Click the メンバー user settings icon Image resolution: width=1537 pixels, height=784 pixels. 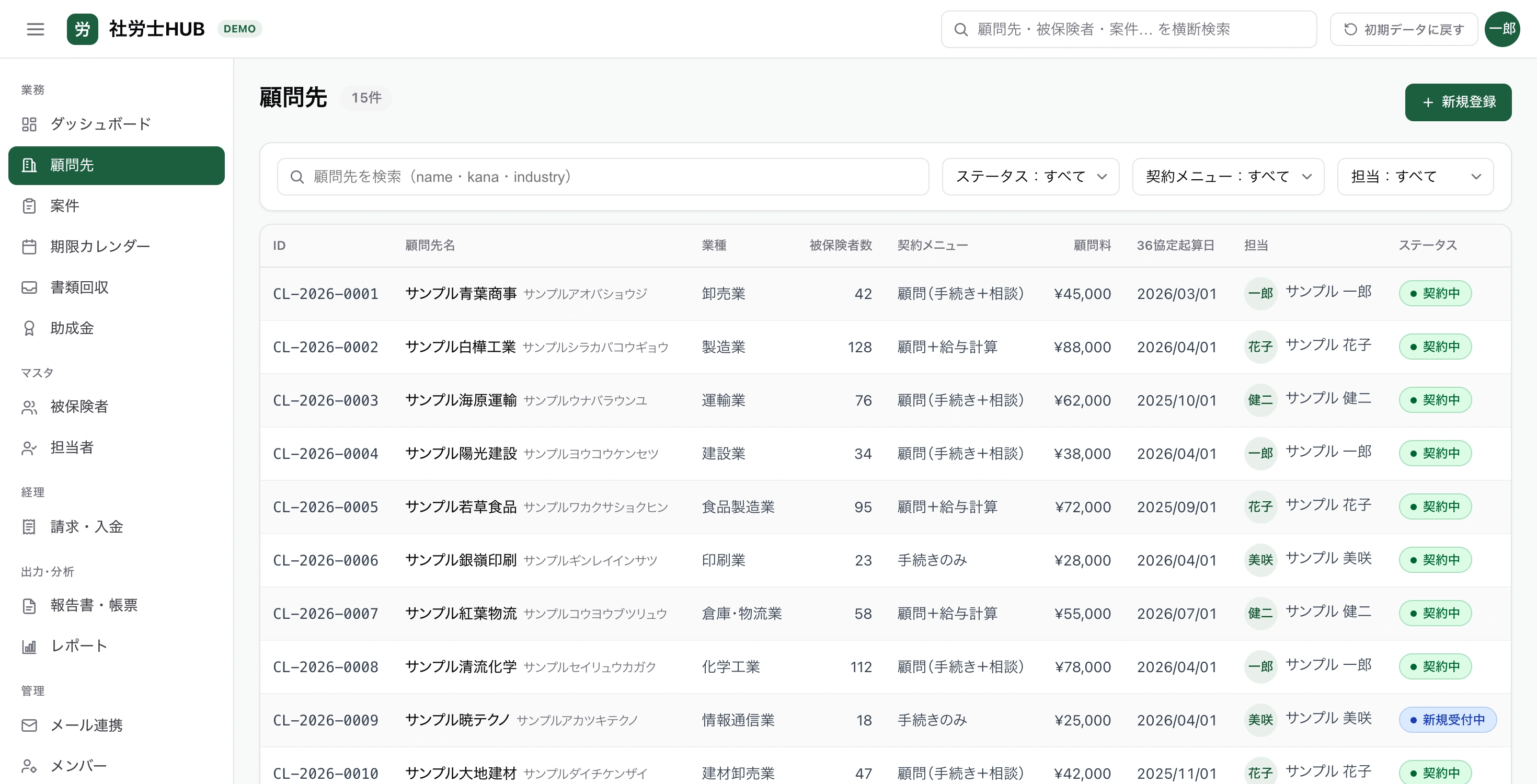click(x=29, y=766)
